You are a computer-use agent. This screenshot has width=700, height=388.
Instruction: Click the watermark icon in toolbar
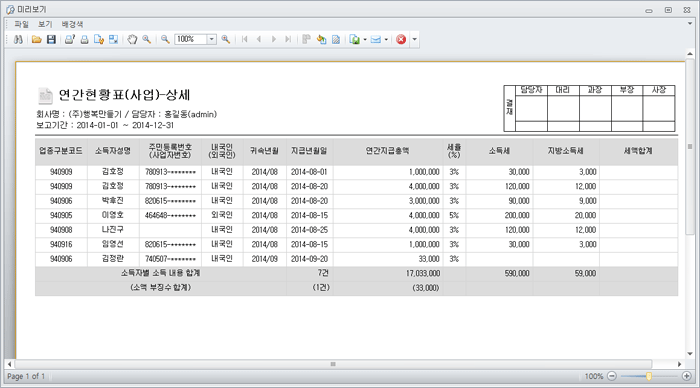(x=336, y=39)
